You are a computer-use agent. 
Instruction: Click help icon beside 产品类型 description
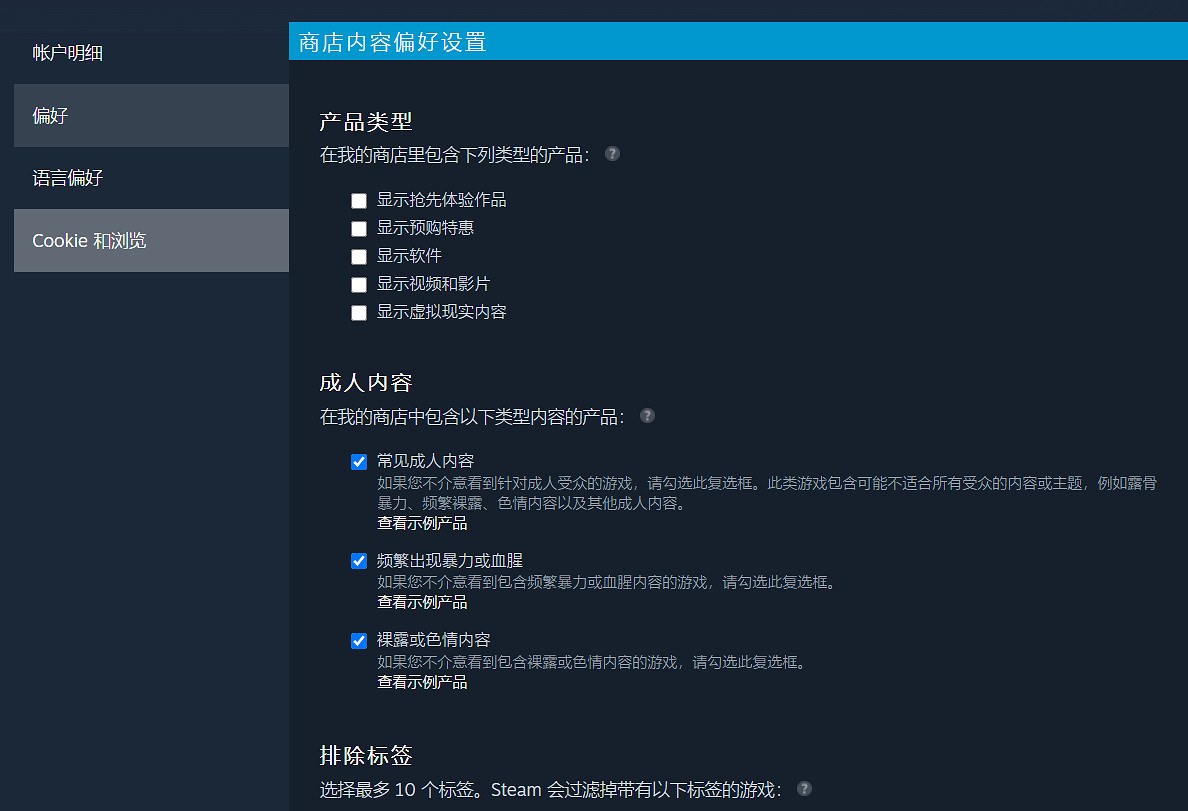612,154
